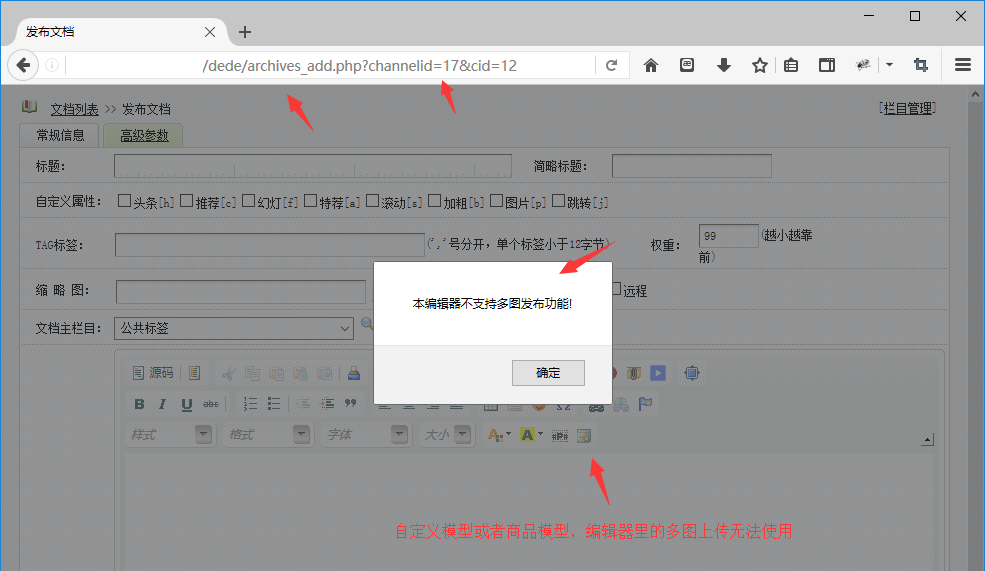Toggle Bold in the editor toolbar

coord(140,405)
